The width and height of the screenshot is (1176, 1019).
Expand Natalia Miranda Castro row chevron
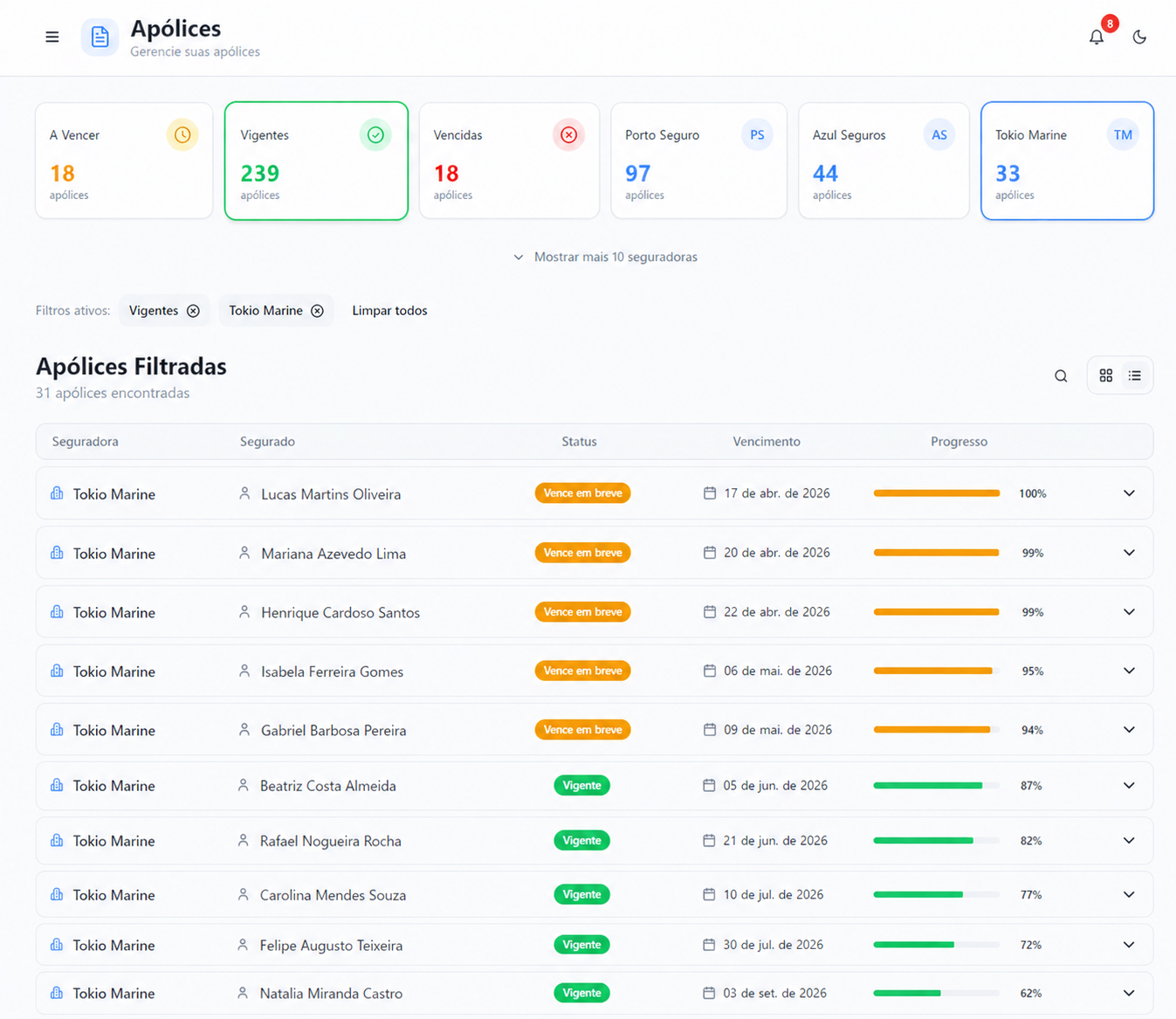tap(1129, 993)
